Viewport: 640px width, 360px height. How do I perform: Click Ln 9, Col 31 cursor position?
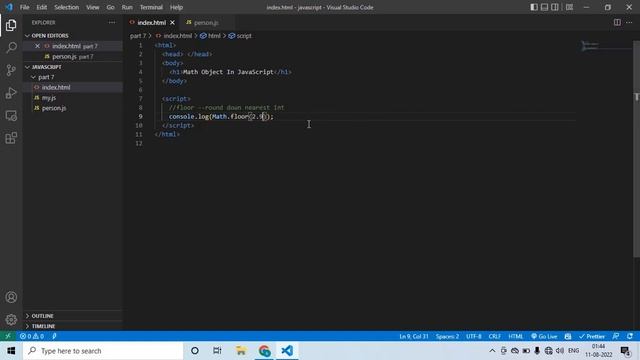click(413, 336)
